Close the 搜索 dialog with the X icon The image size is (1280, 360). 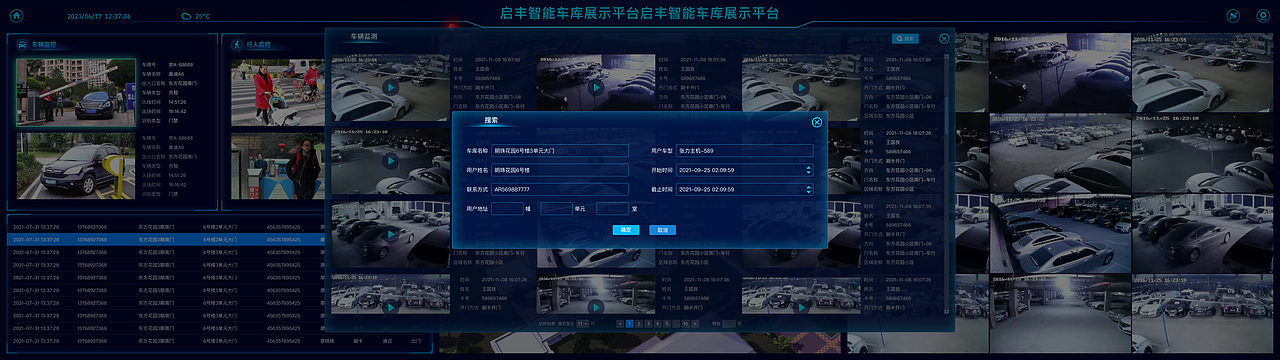[817, 122]
